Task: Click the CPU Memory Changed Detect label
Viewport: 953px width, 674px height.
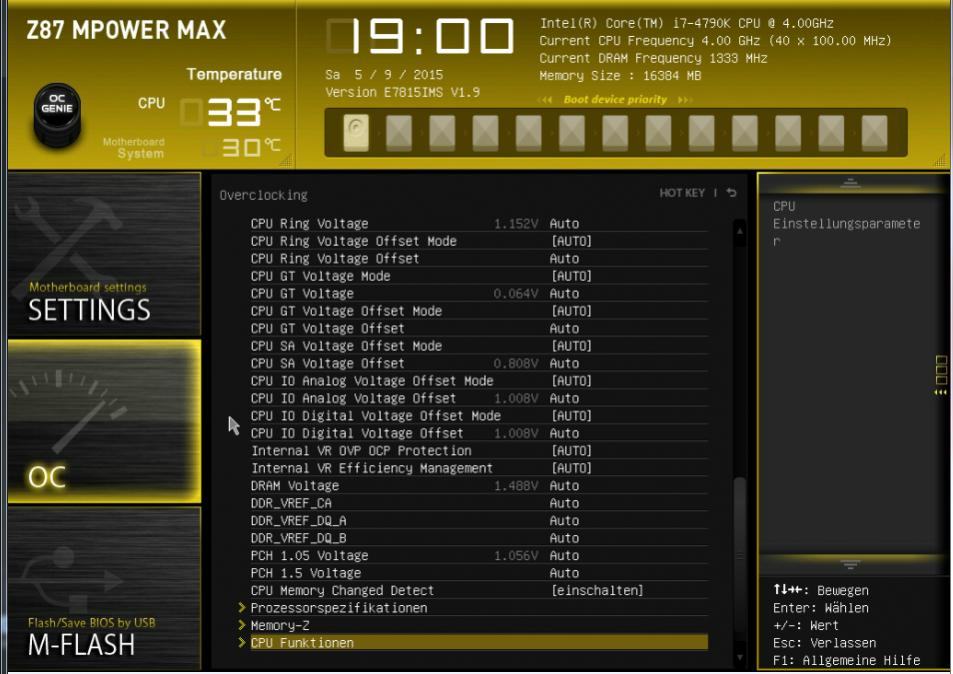Action: [342, 591]
